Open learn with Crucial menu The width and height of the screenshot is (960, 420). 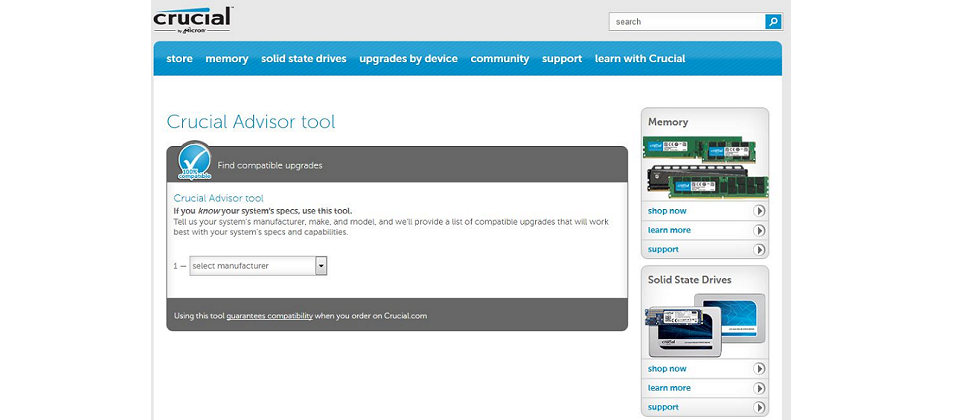[x=640, y=59]
